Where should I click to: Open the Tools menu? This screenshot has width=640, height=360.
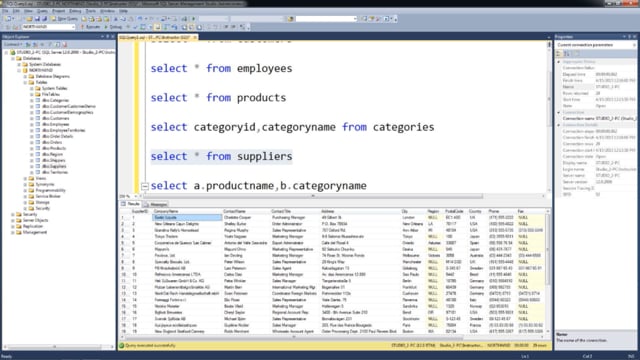[91, 11]
